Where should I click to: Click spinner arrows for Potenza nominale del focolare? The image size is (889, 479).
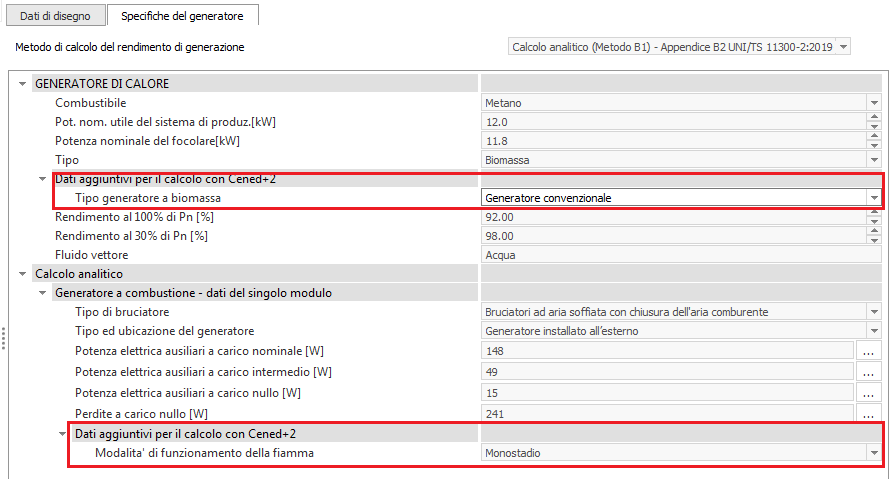(874, 141)
